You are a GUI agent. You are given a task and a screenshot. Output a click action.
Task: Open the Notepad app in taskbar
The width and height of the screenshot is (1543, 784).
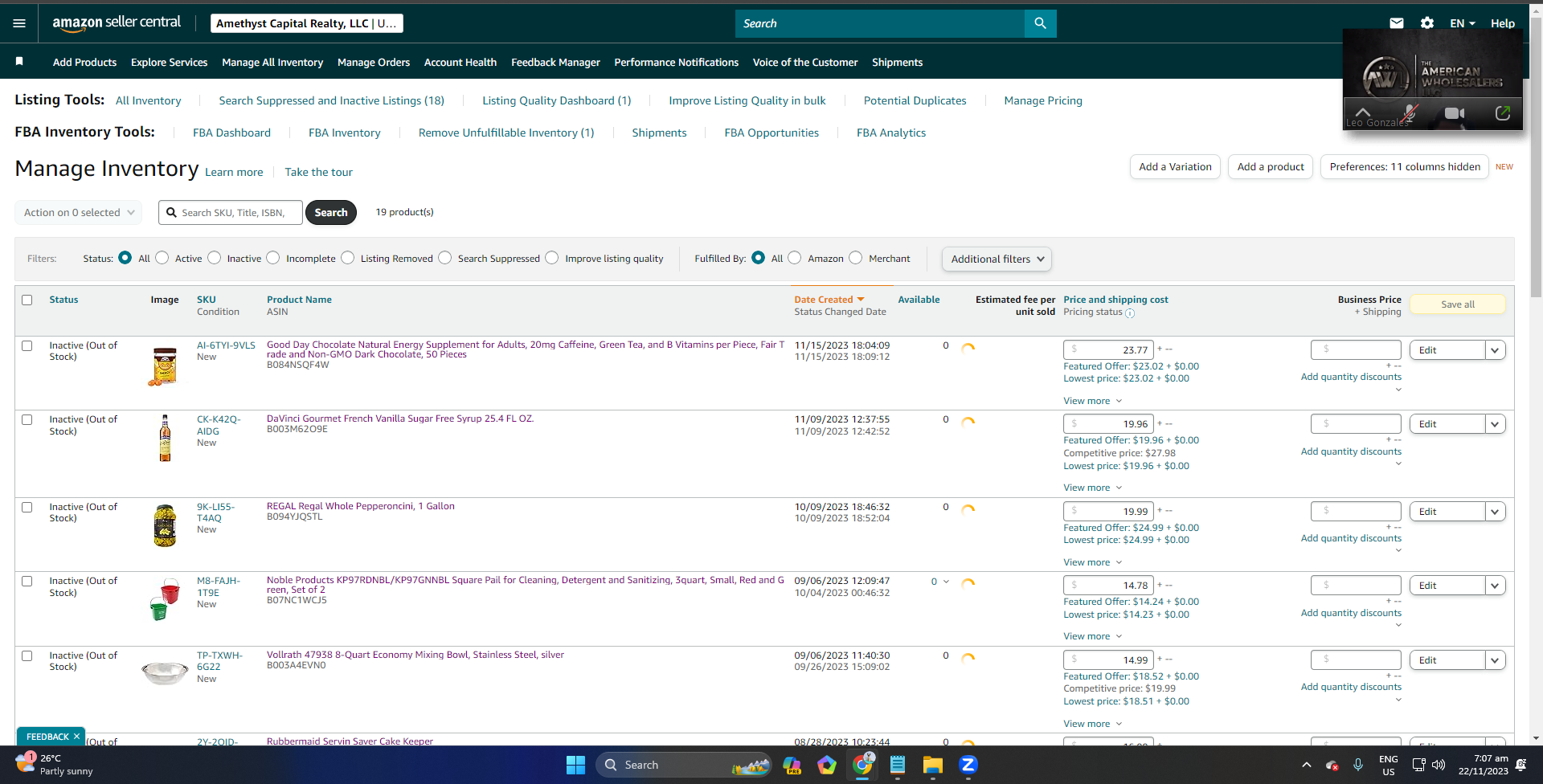pyautogui.click(x=898, y=765)
